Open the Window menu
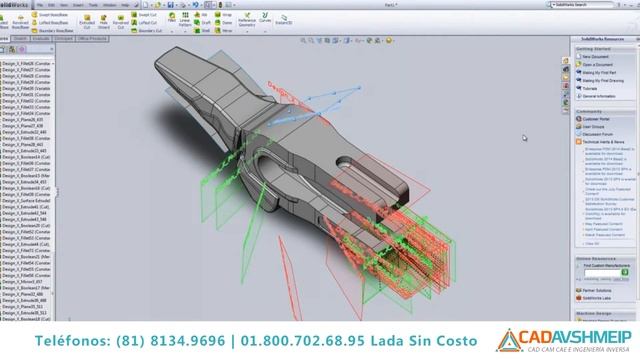 pyautogui.click(x=109, y=5)
